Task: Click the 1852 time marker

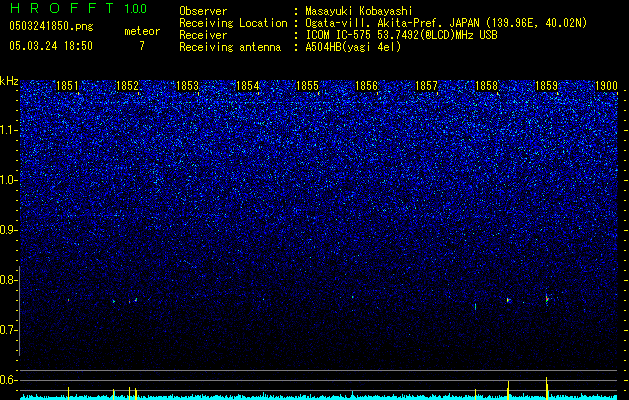Action: [x=127, y=86]
